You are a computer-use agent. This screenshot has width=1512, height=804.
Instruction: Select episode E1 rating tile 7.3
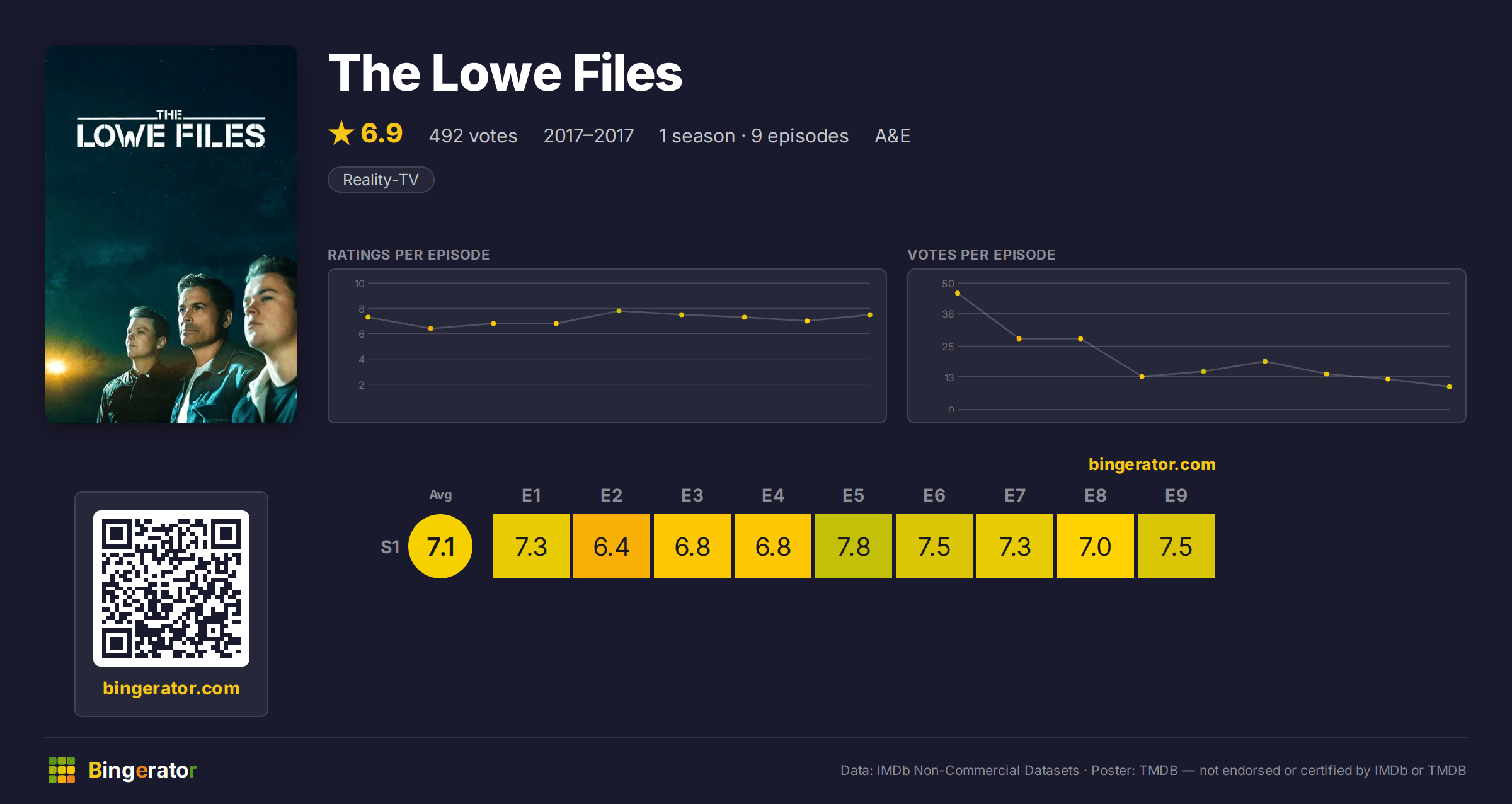[531, 546]
